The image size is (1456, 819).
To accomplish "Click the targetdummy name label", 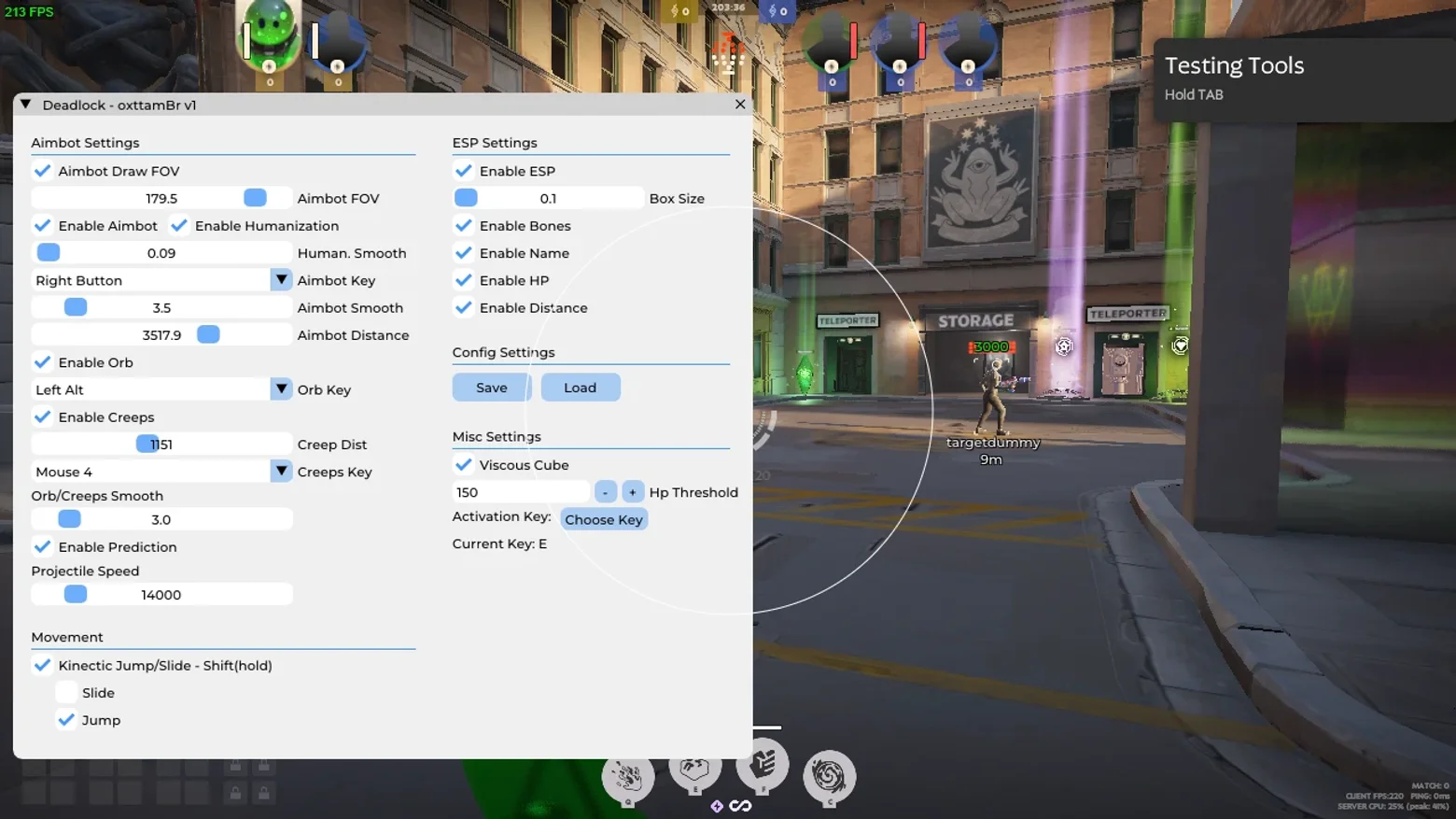I will coord(993,443).
